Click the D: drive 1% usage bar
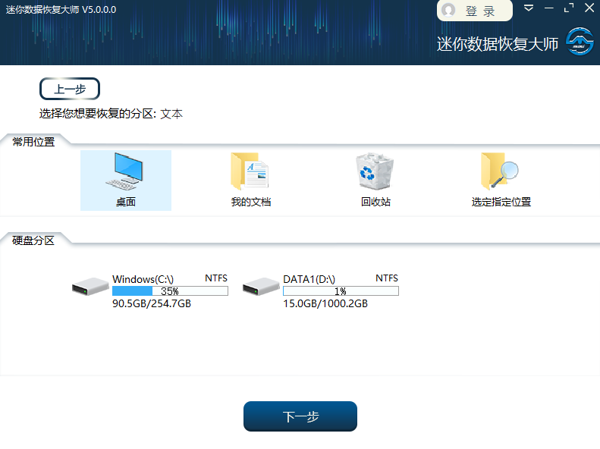Image resolution: width=600 pixels, height=449 pixels. coord(340,291)
